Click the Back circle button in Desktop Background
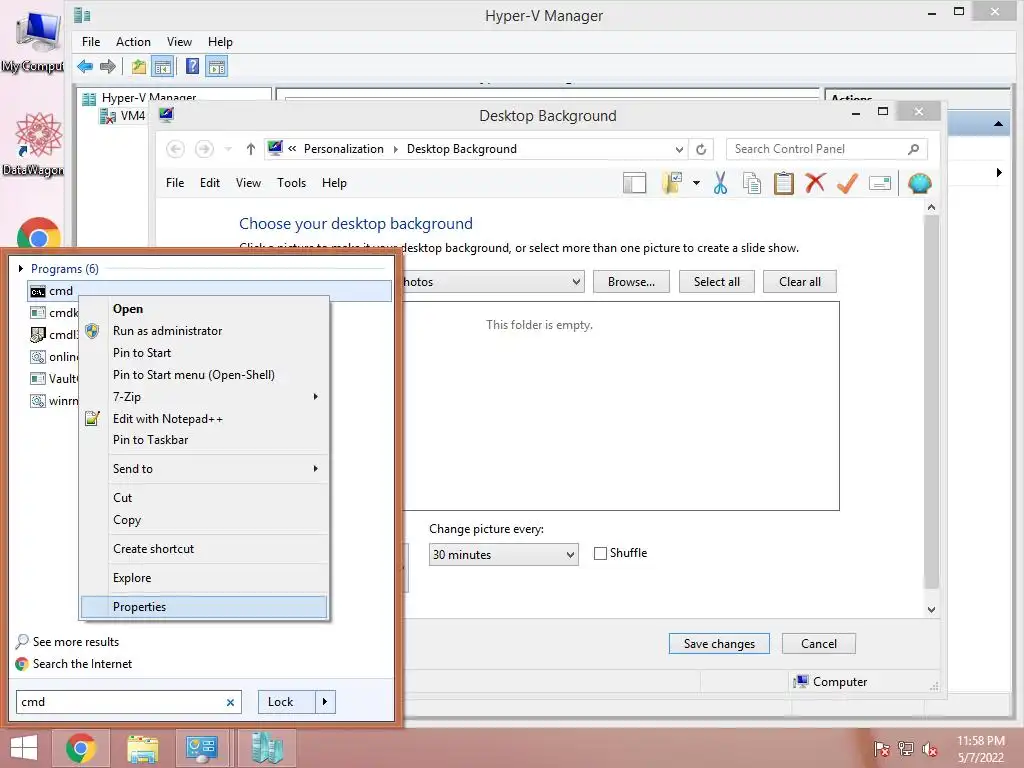The height and width of the screenshot is (768, 1024). (175, 149)
